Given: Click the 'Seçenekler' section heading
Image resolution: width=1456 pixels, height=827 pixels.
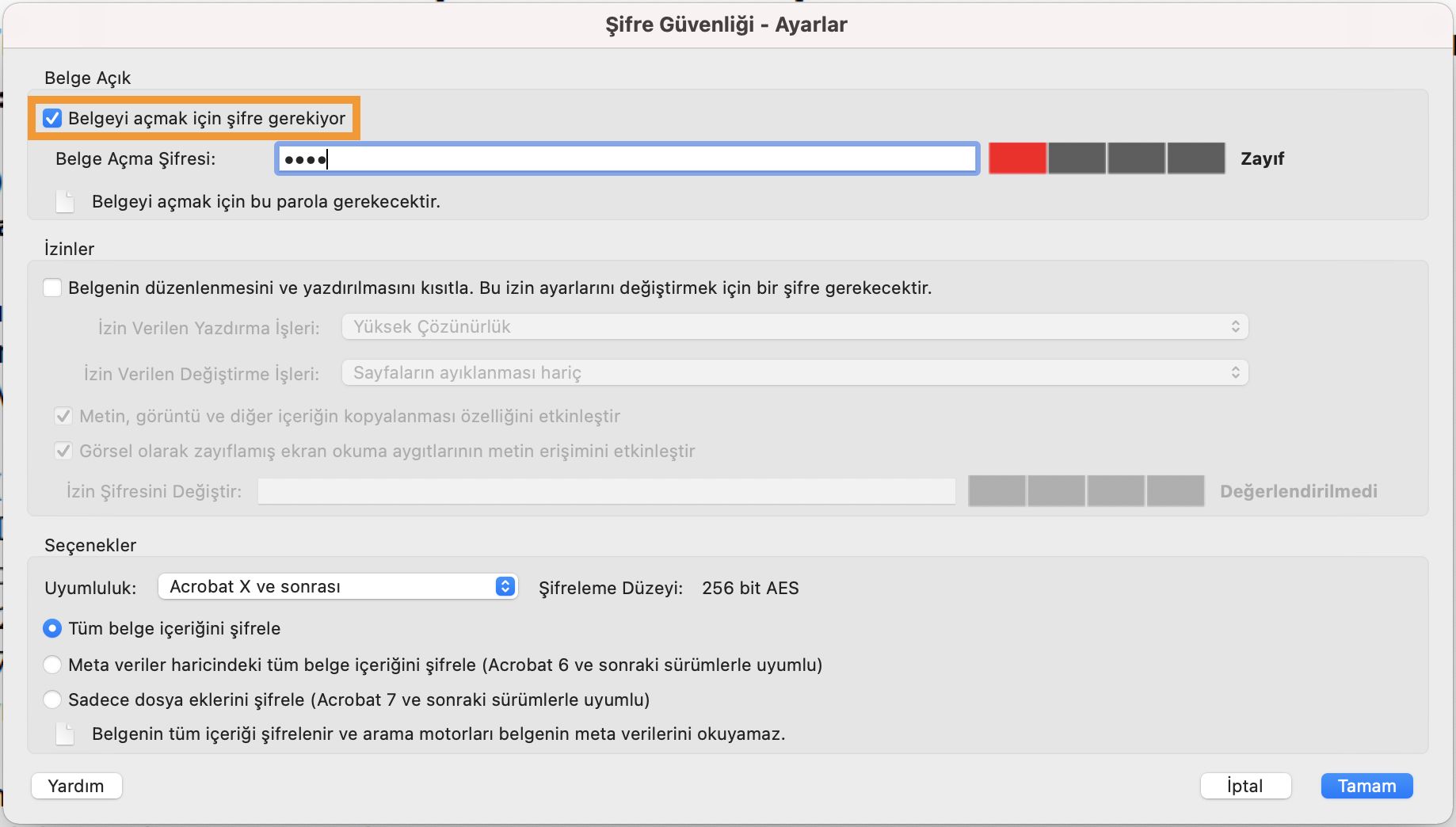Looking at the screenshot, I should pyautogui.click(x=90, y=545).
